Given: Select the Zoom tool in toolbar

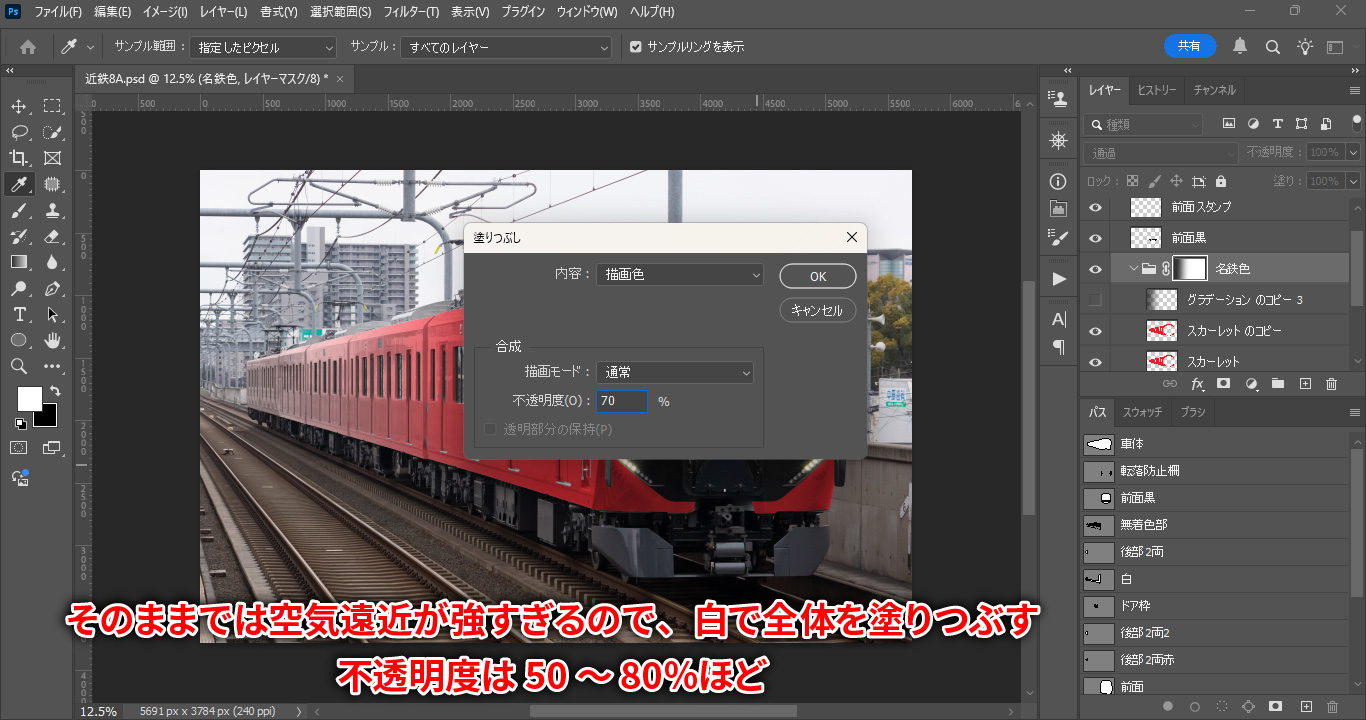Looking at the screenshot, I should (19, 366).
